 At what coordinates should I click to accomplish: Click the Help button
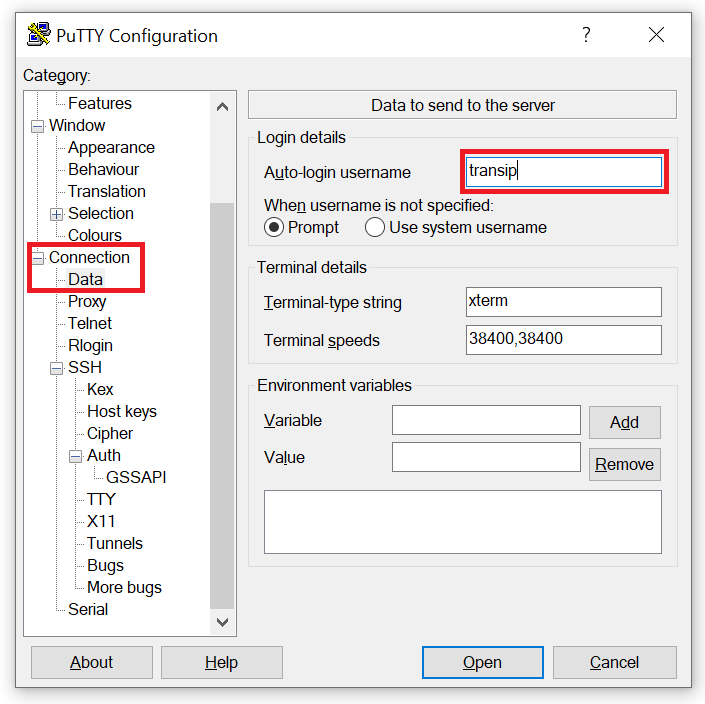point(222,662)
